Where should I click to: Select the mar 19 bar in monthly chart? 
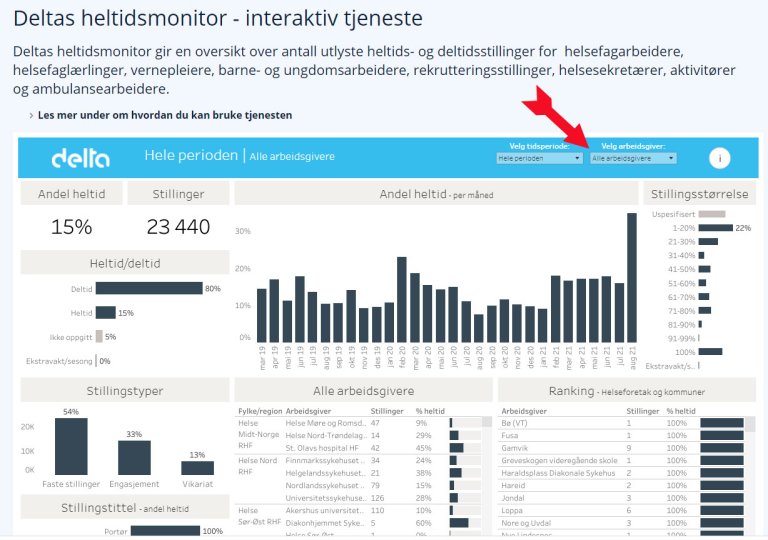262,316
